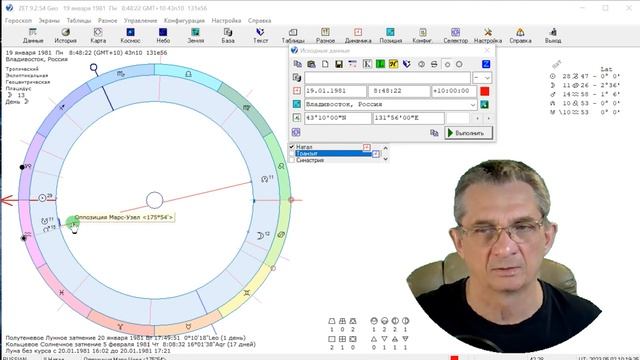Screen dimensions: 640x360
Task: Open the Справка toolbar icon
Action: point(520,36)
